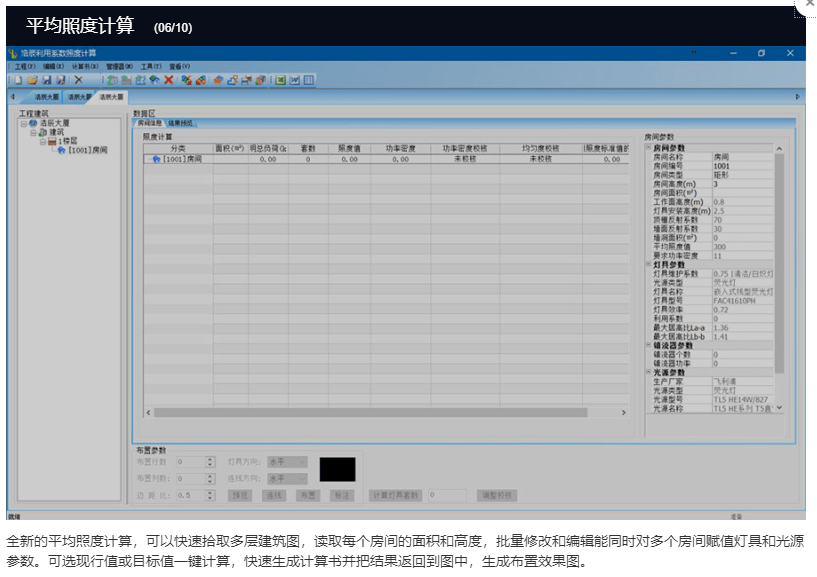The image size is (817, 577).
Task: Click the 灯具套数 result input field
Action: point(448,496)
